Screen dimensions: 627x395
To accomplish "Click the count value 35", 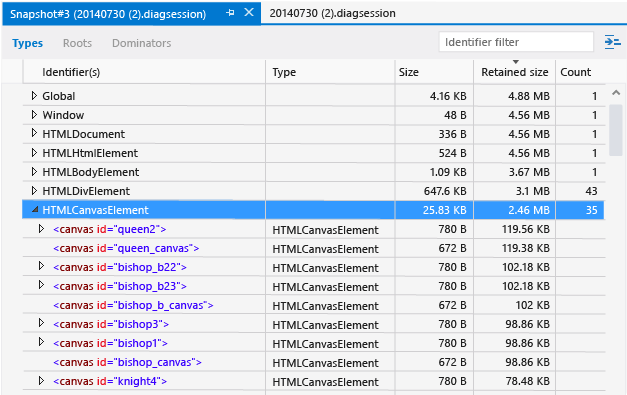I will [x=591, y=210].
